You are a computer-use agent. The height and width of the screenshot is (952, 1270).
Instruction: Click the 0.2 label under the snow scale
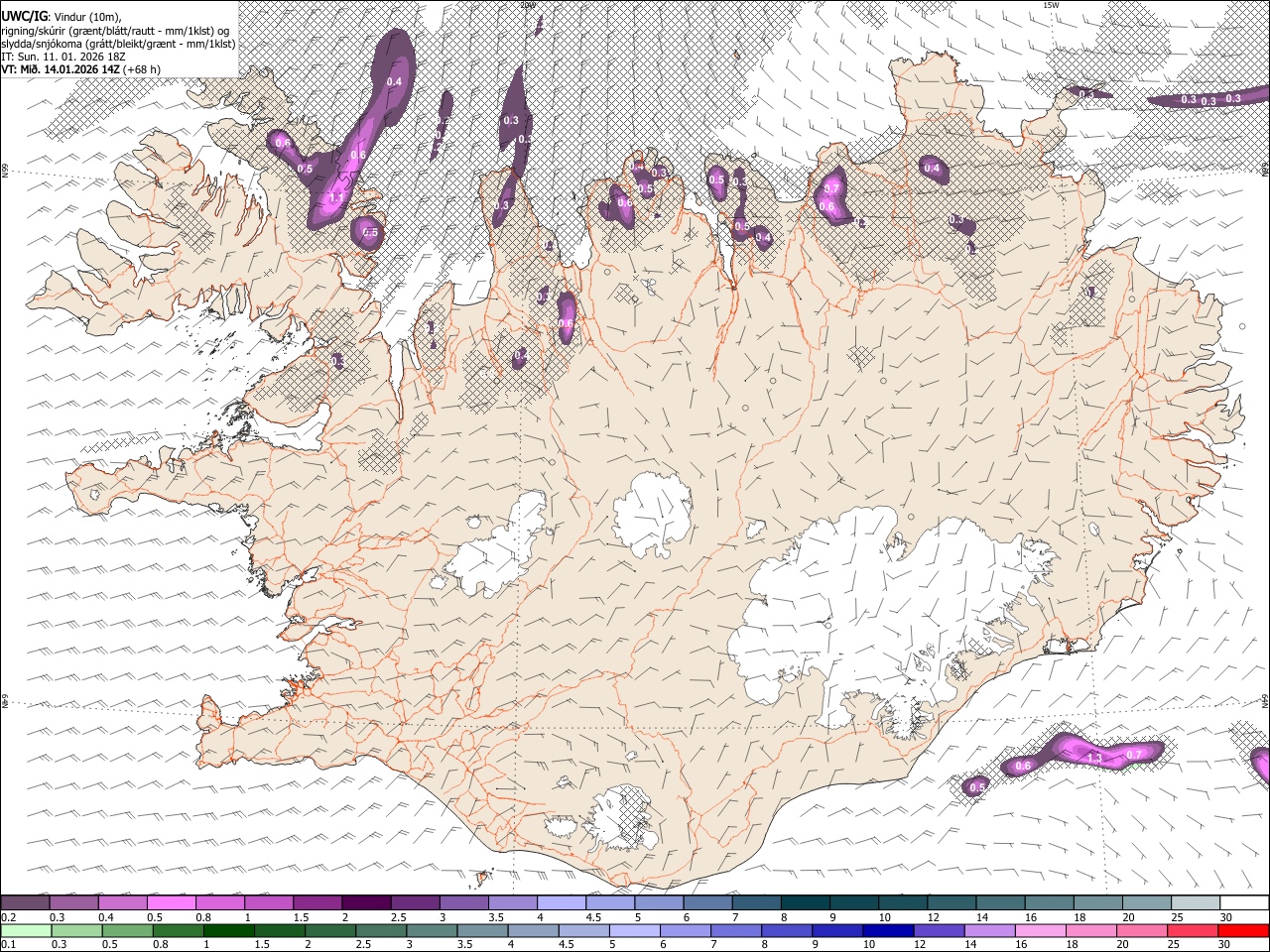tap(8, 917)
